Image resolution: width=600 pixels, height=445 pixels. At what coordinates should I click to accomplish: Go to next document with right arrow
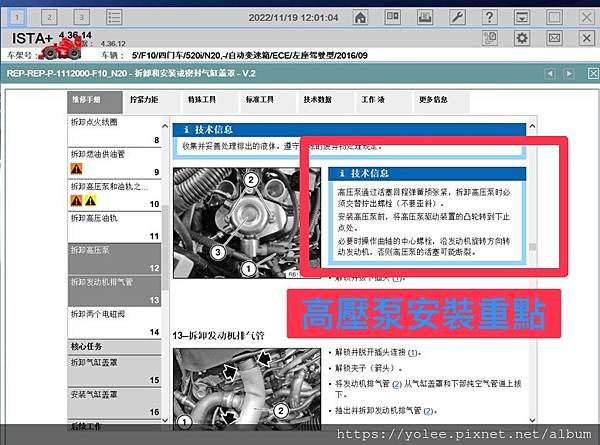click(x=569, y=73)
